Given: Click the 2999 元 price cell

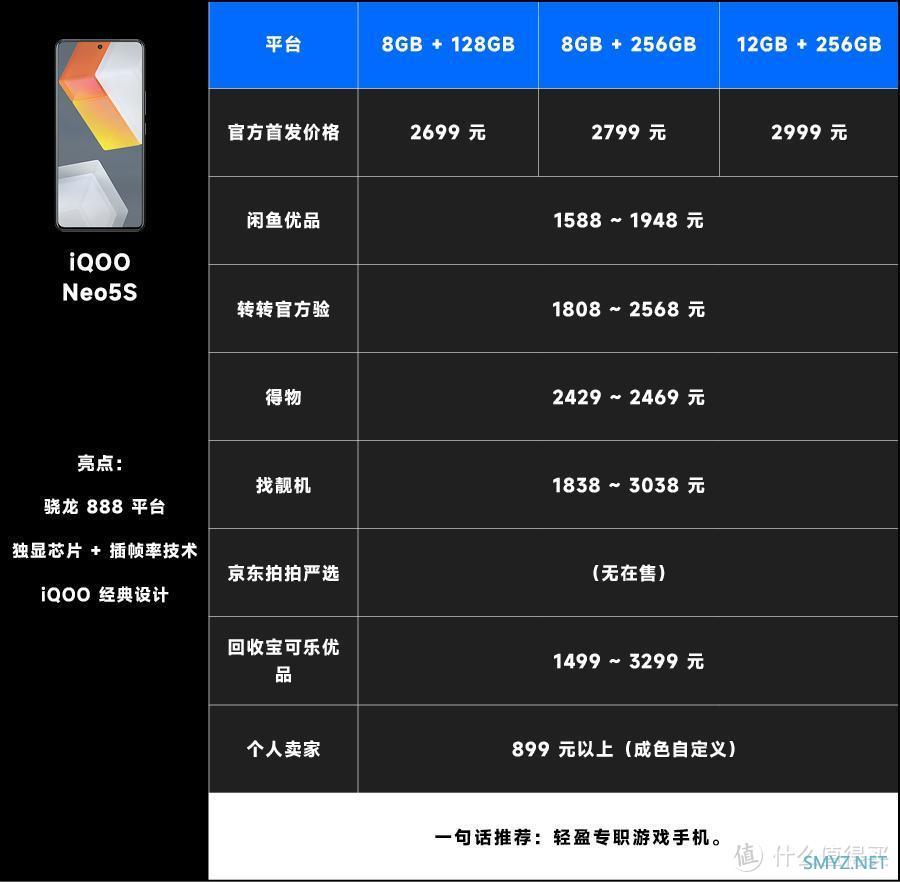Looking at the screenshot, I should point(809,133).
